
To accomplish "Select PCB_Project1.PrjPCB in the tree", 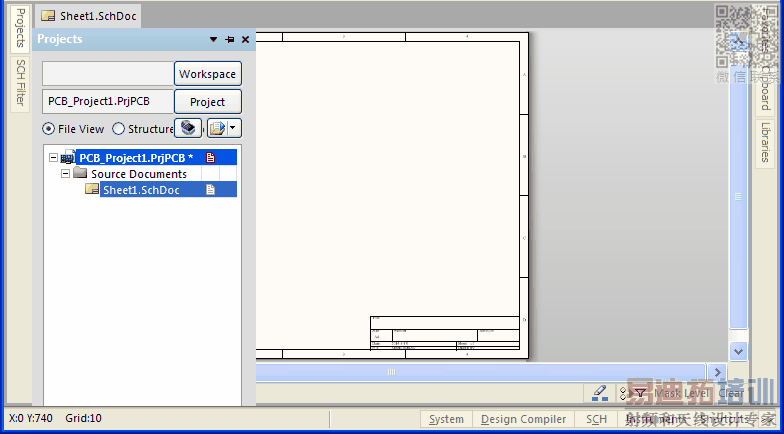I will [x=136, y=158].
